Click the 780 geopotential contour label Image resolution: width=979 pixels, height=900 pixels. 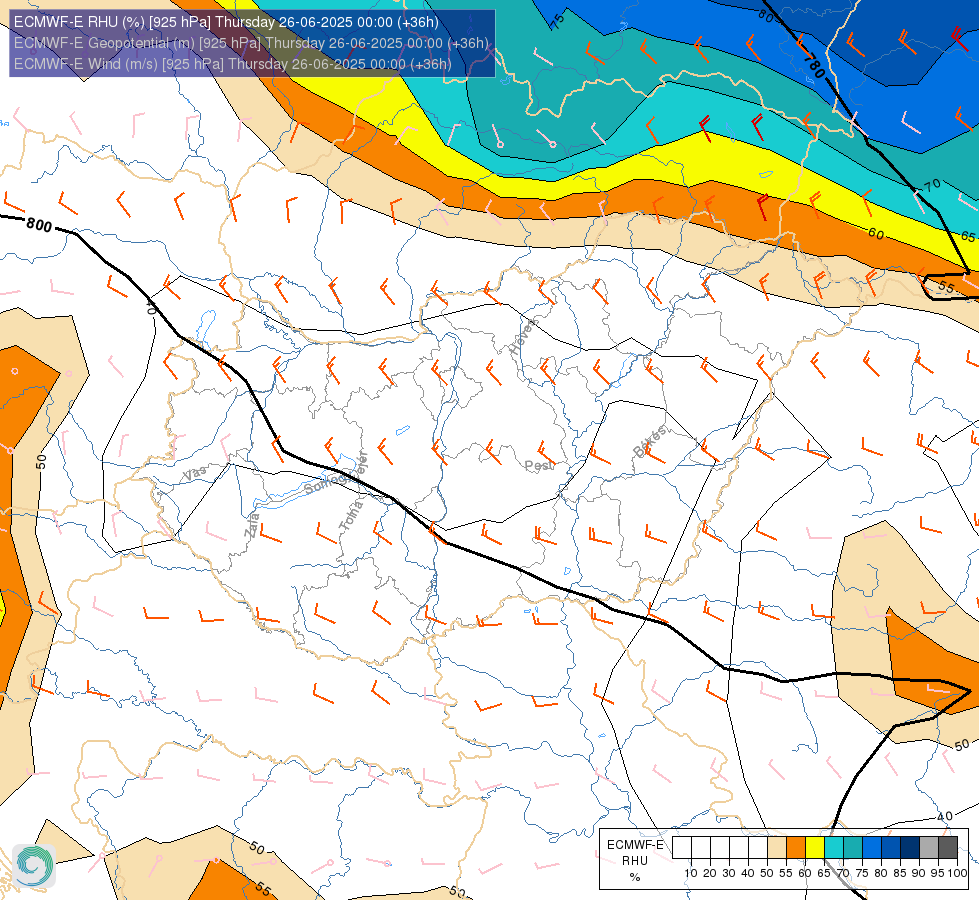814,66
